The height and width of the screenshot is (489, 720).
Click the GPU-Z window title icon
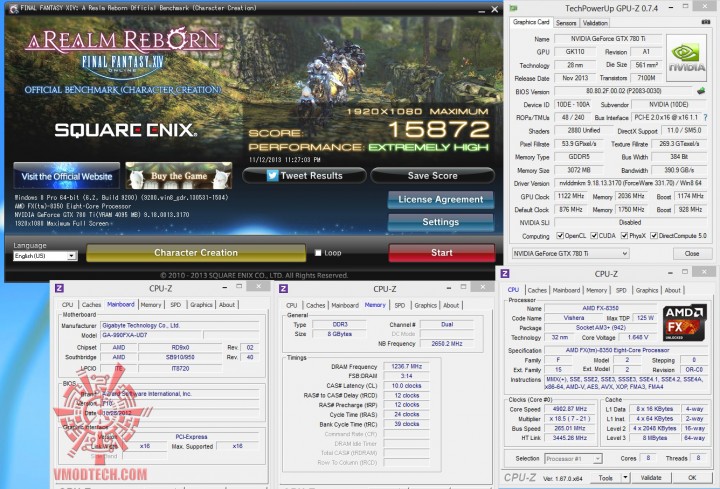coord(513,8)
